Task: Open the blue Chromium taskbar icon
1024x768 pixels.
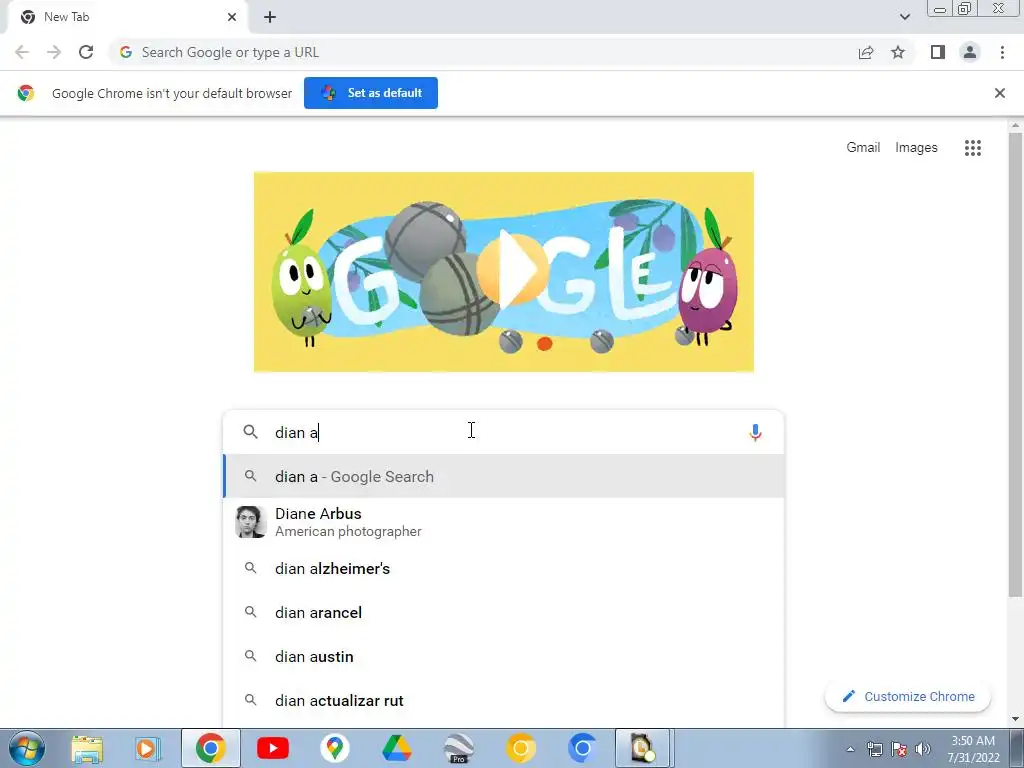Action: (582, 748)
